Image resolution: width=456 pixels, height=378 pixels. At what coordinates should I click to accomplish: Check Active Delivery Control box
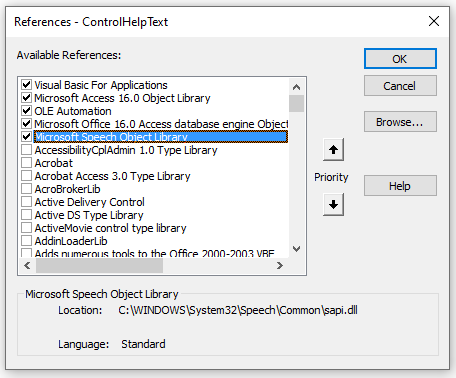coord(26,202)
